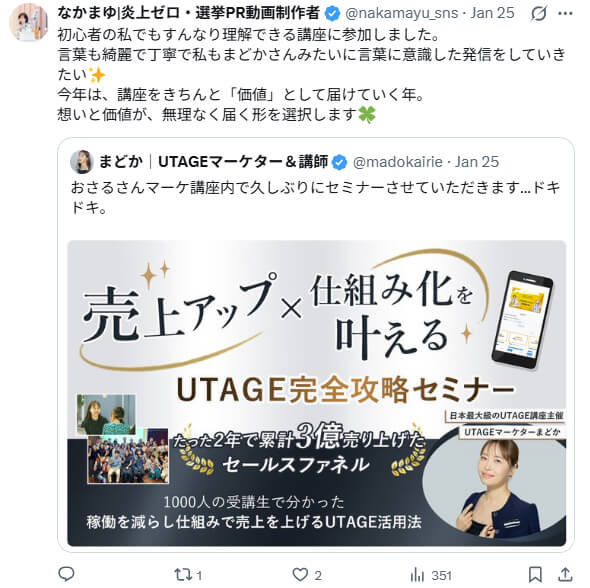Click verified badge next to まどか name
This screenshot has height=588, width=590.
pyautogui.click(x=340, y=163)
